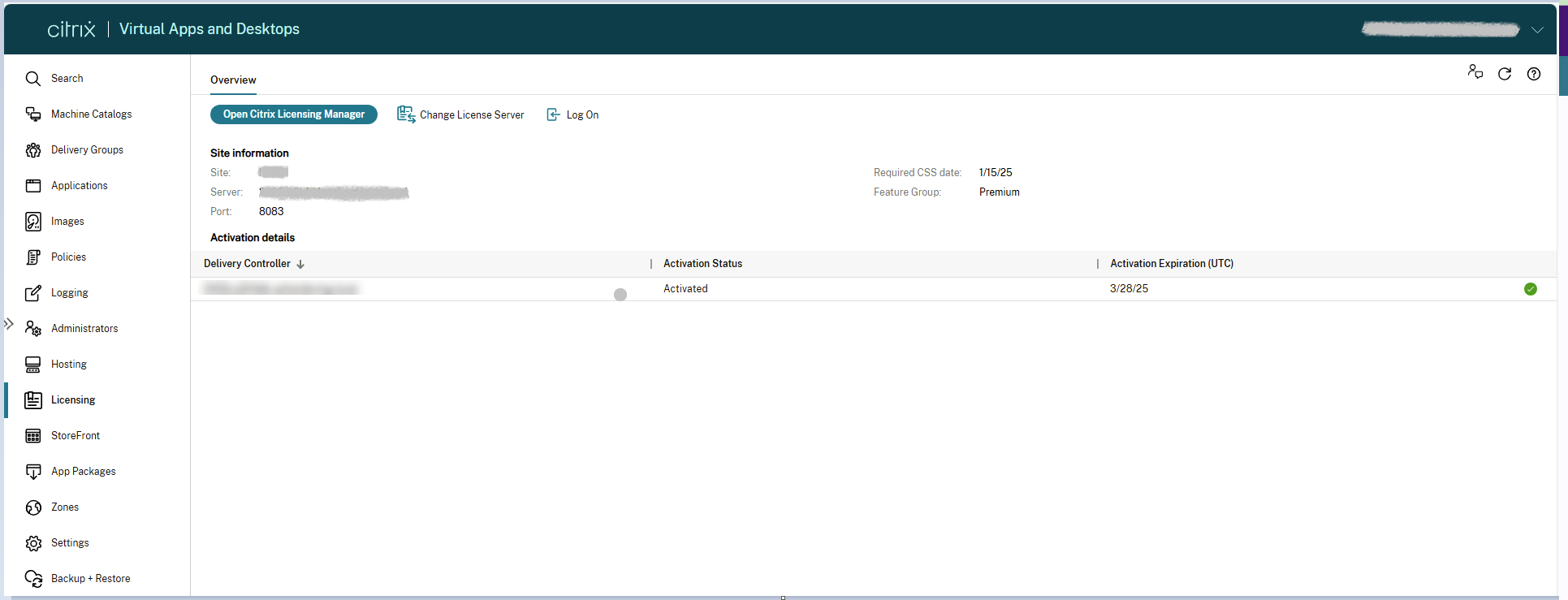Refresh the page with the refresh icon
The height and width of the screenshot is (600, 1568).
click(1505, 74)
